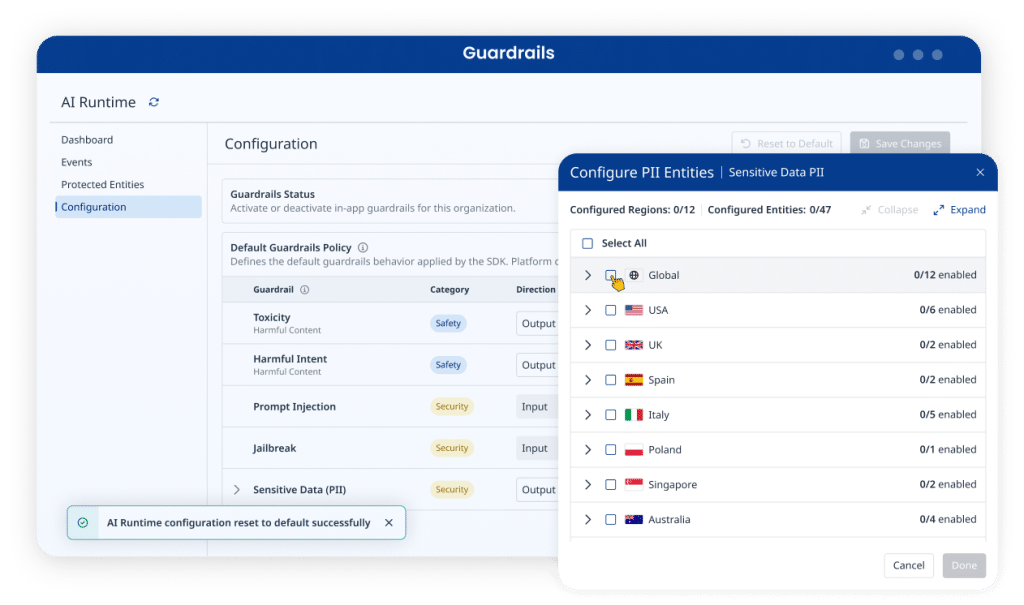The width and height of the screenshot is (1024, 605).
Task: Click "Configured Regions: 0/12" text
Action: (x=632, y=210)
